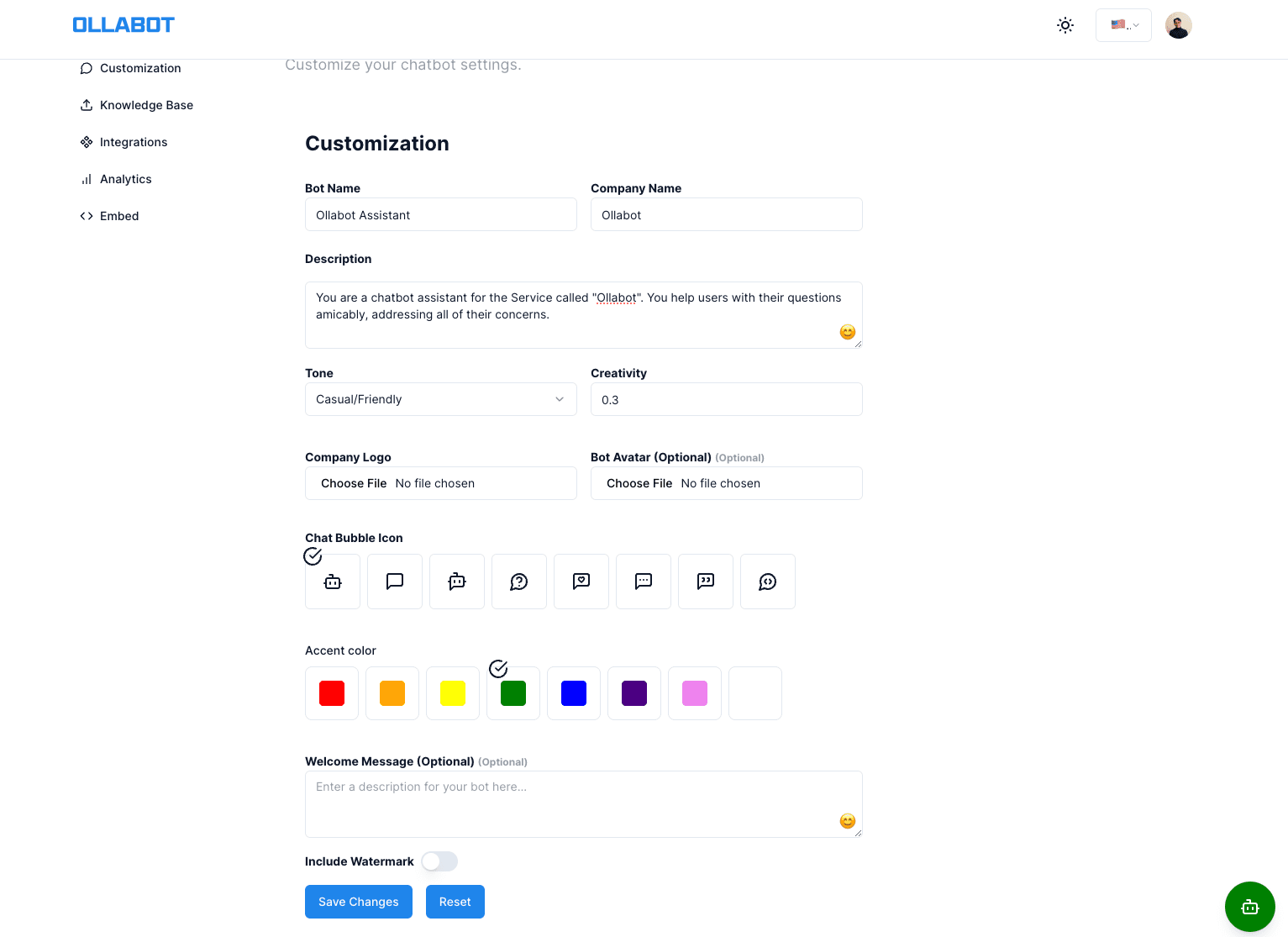Pick the green accent color

coord(513,693)
